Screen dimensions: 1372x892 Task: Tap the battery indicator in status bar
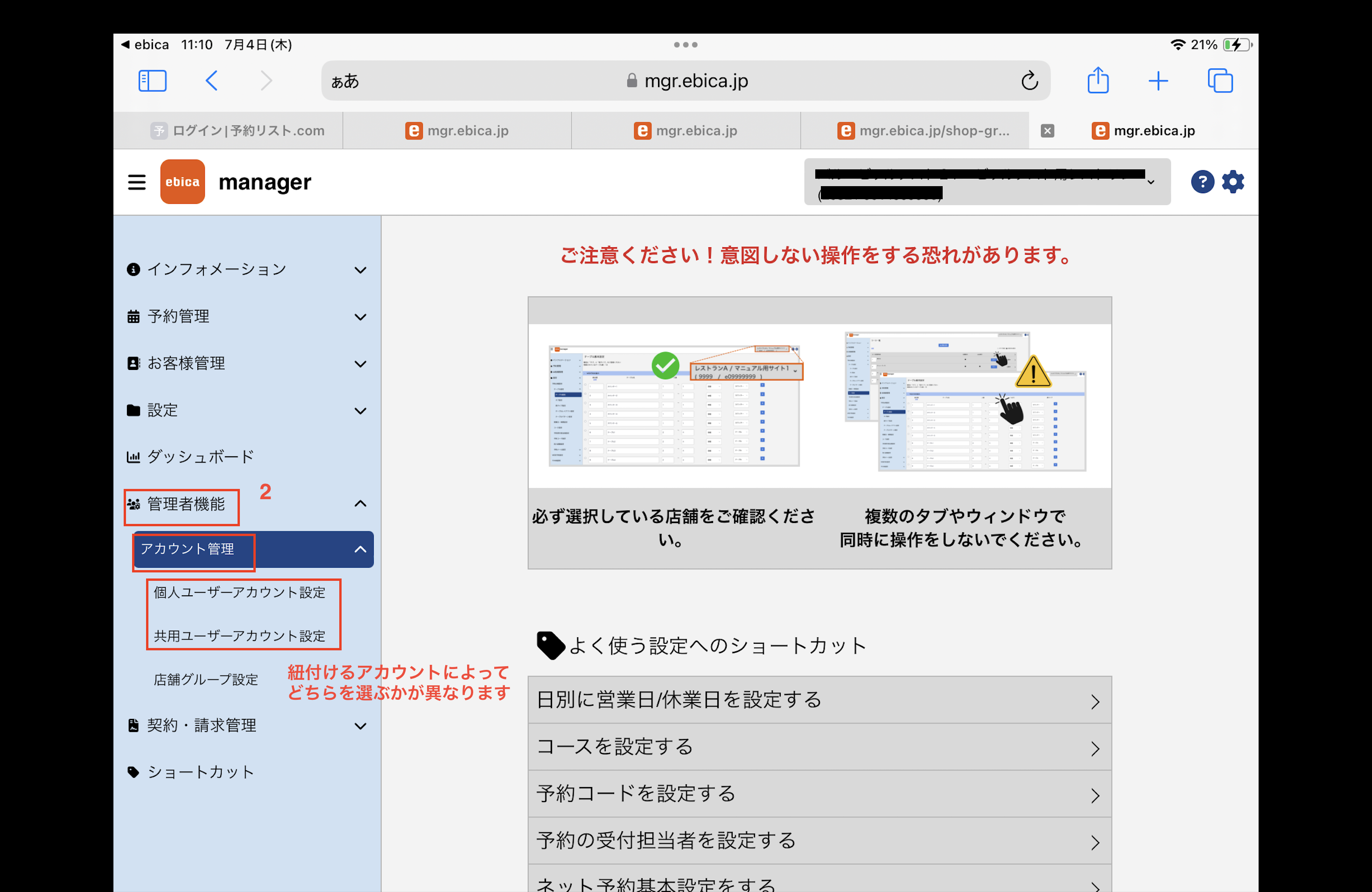[x=1238, y=45]
